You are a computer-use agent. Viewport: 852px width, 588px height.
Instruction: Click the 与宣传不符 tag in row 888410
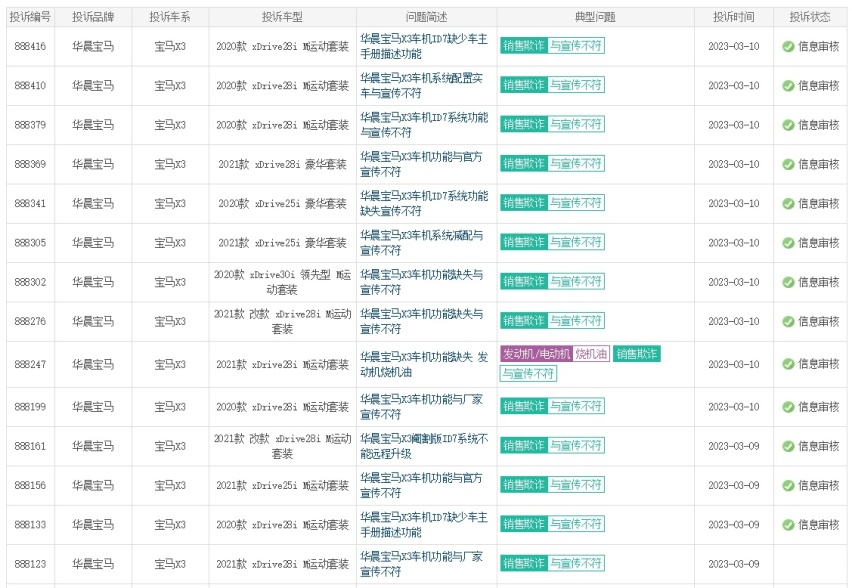point(575,85)
